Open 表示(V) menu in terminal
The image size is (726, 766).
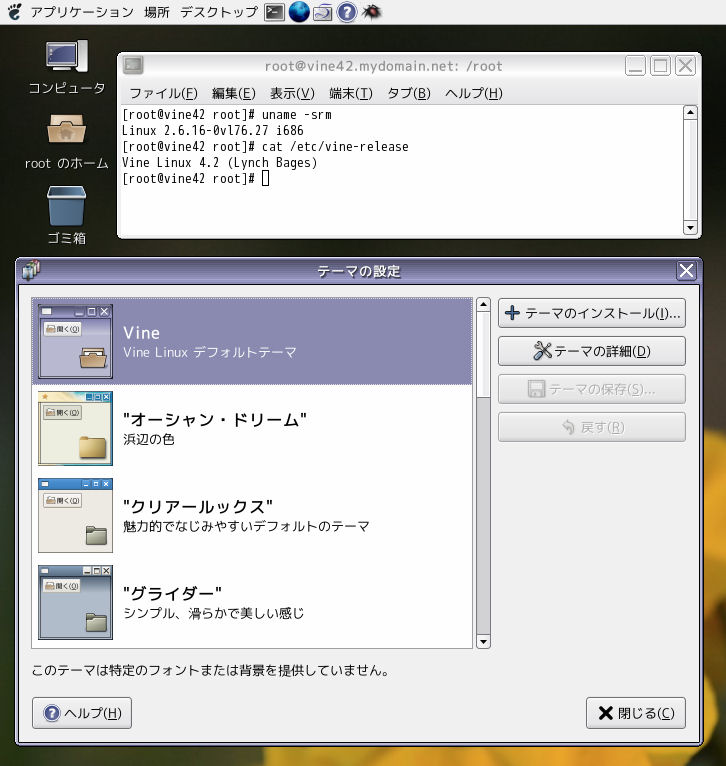click(292, 93)
